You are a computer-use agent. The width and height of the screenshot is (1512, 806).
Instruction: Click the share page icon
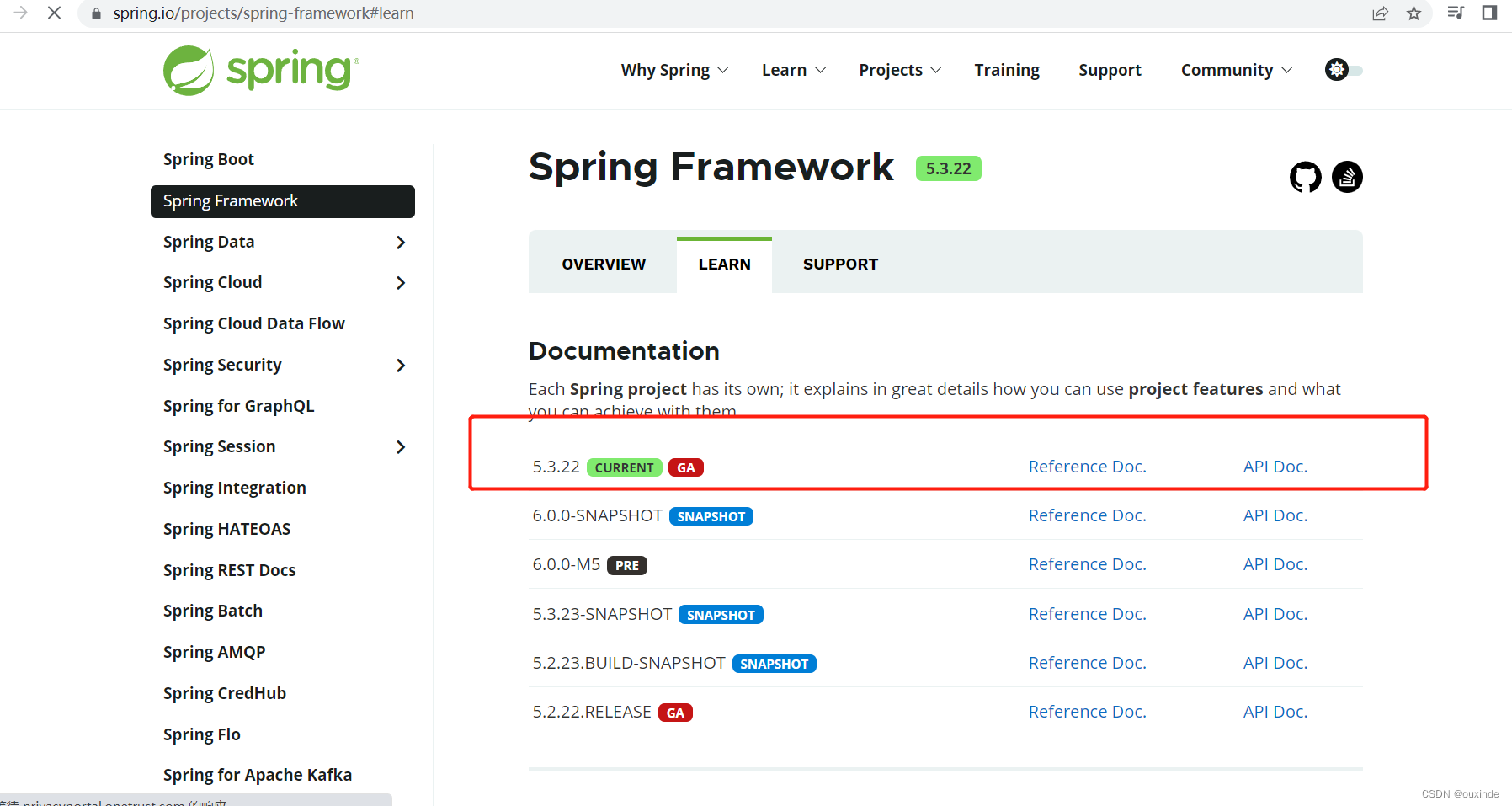1380,13
